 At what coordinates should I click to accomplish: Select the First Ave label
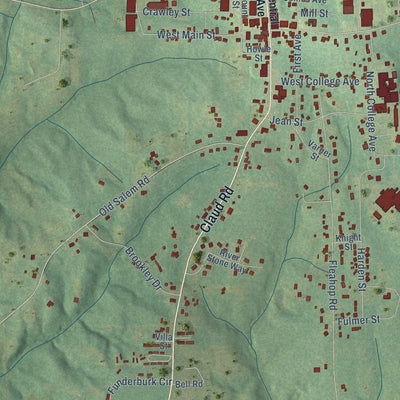297,53
